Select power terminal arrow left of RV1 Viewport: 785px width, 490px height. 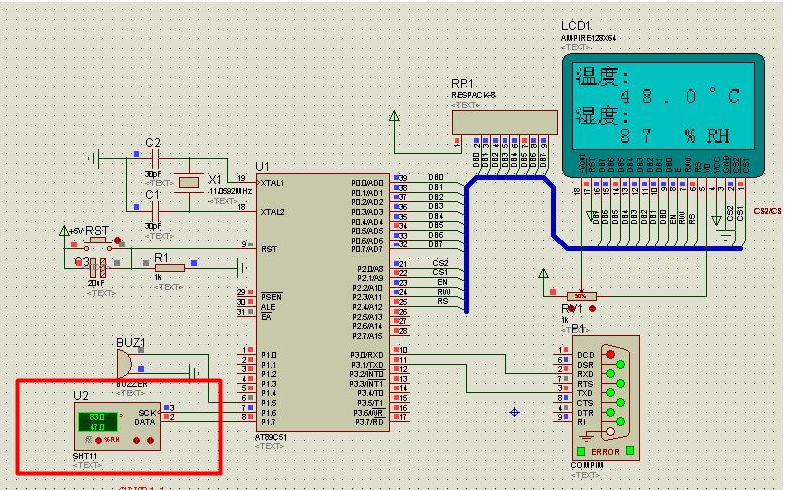[x=543, y=273]
